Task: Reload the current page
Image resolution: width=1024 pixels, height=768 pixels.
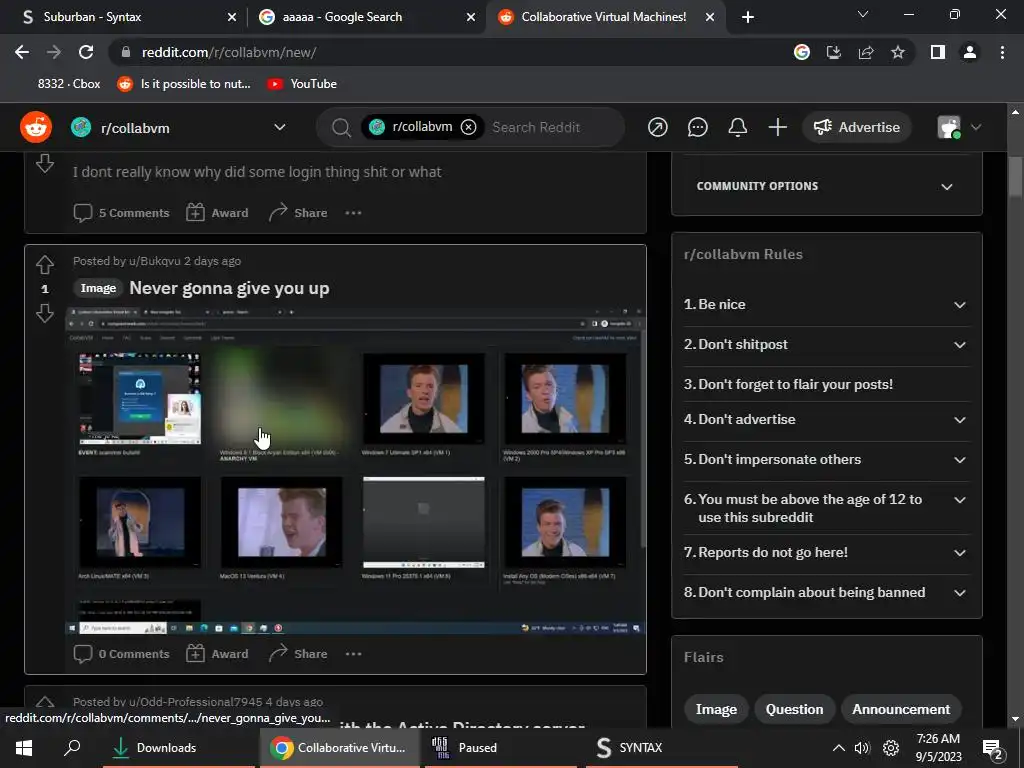Action: pyautogui.click(x=86, y=52)
